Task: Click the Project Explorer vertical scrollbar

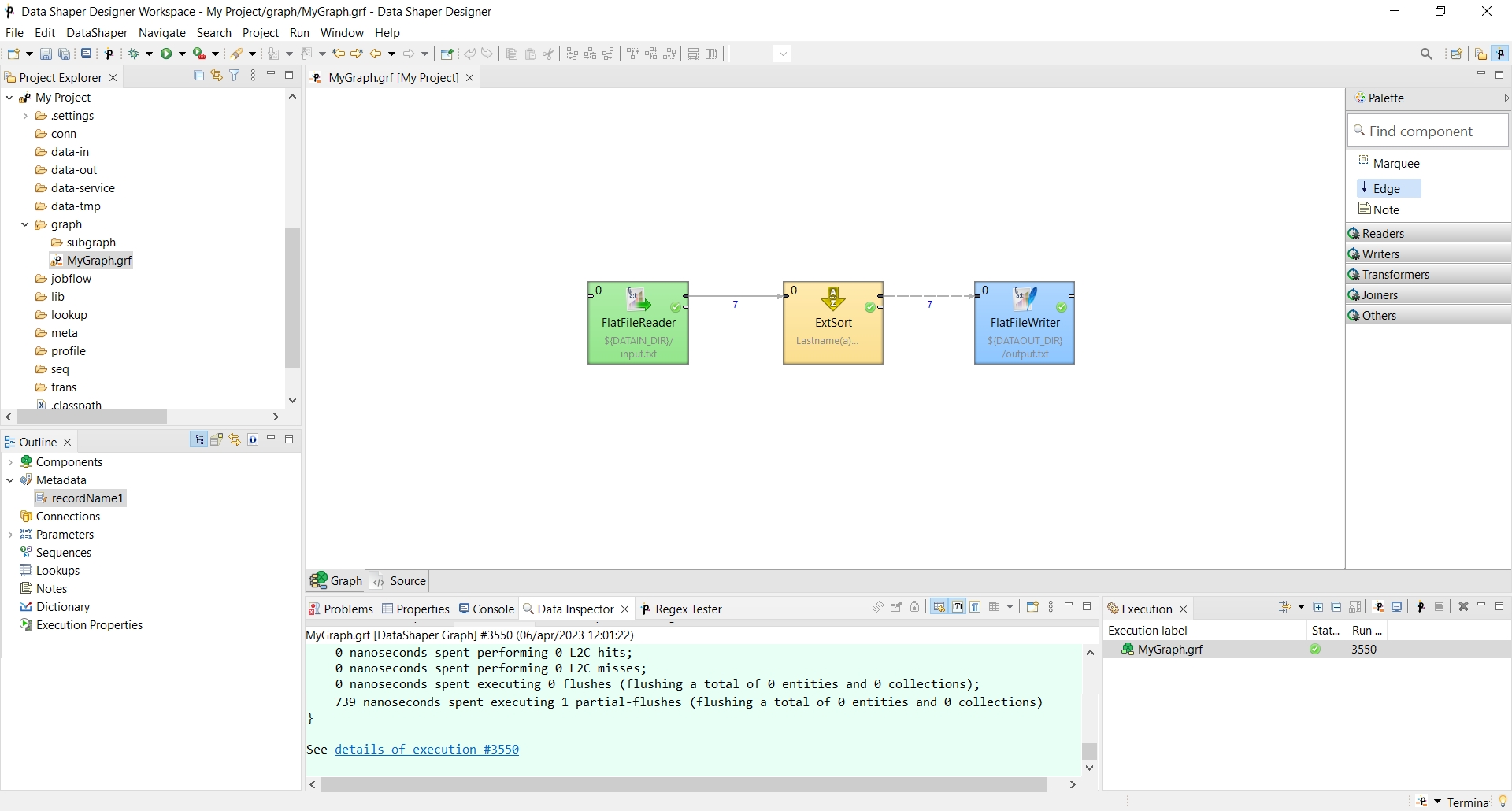Action: tap(293, 298)
